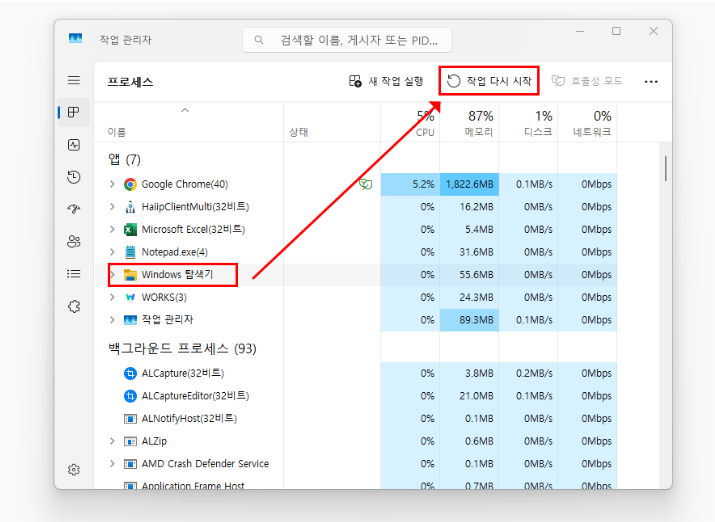Open the Details list icon in sidebar
The width and height of the screenshot is (715, 522).
coord(73,273)
